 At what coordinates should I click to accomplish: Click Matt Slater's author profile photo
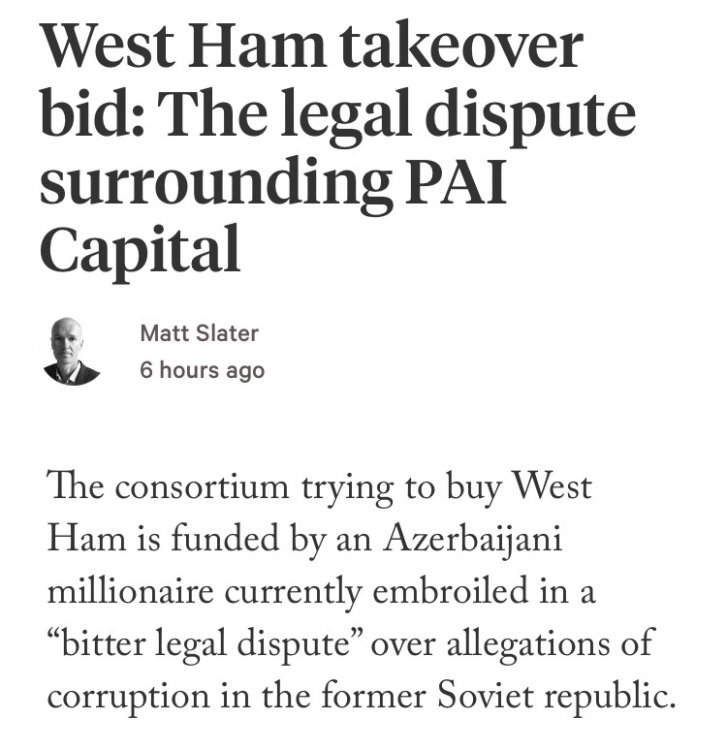point(72,351)
